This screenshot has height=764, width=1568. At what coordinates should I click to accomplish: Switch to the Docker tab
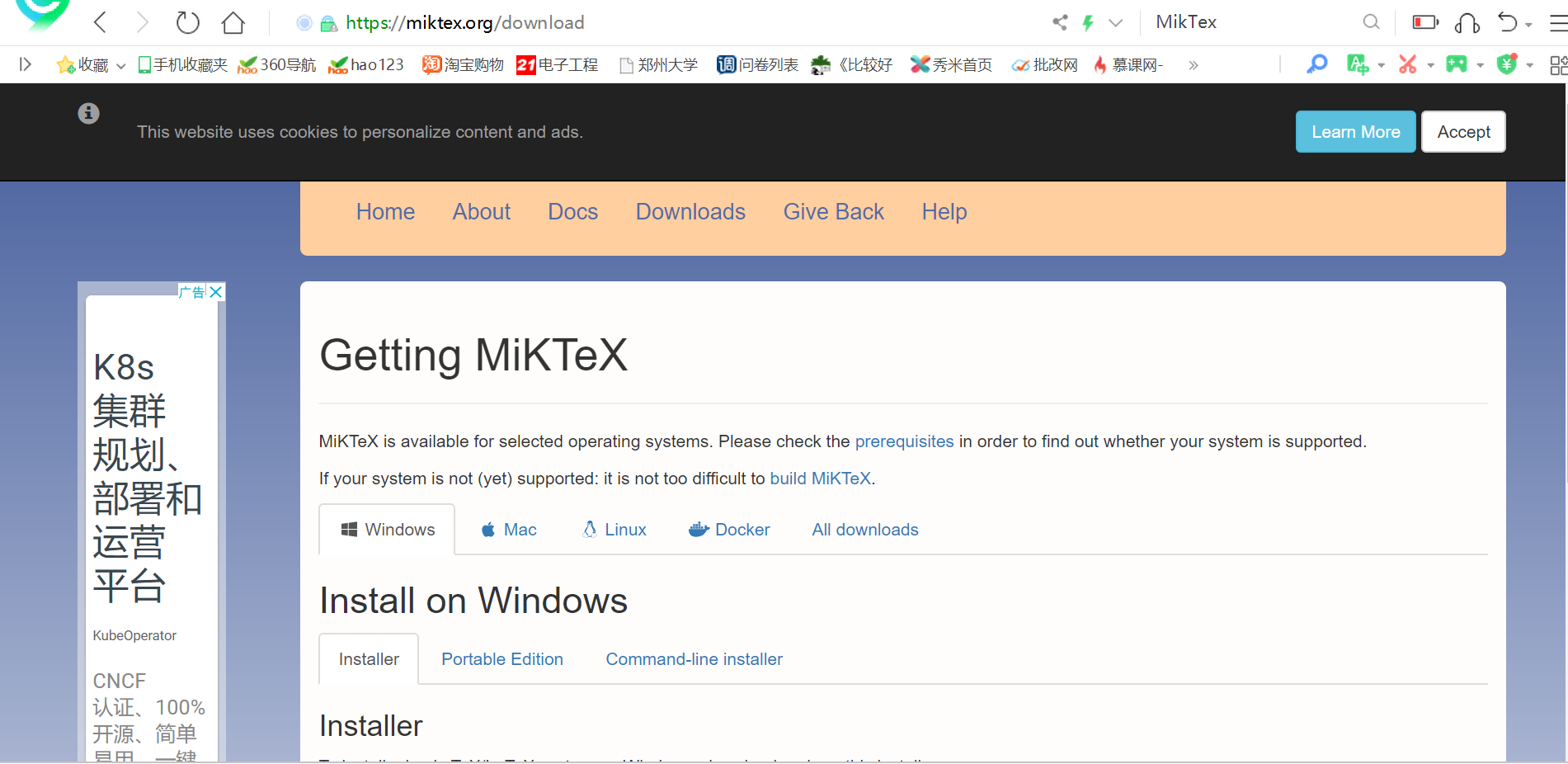click(729, 530)
